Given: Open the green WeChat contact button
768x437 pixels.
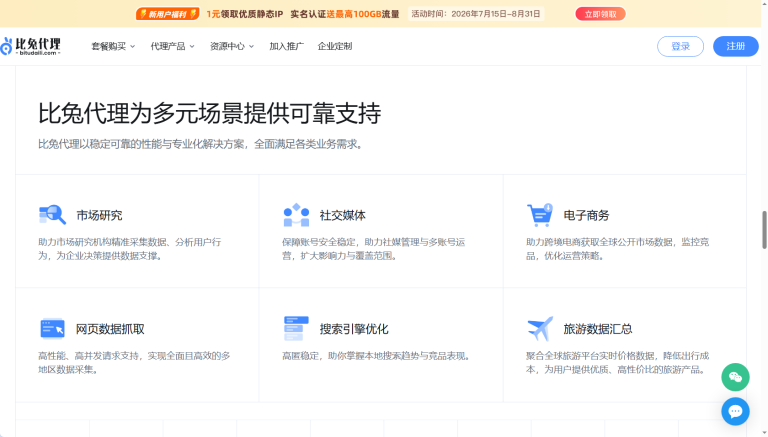Looking at the screenshot, I should (x=735, y=377).
